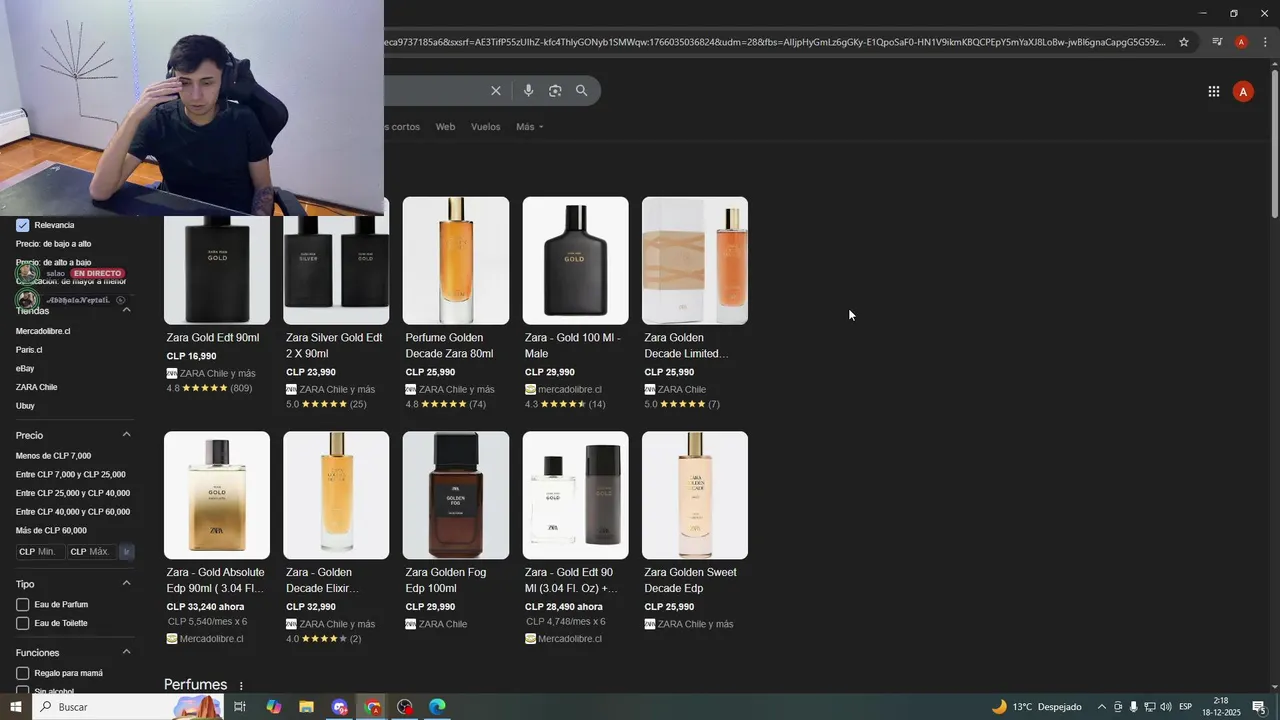
Task: Check the Regalo para mamá filter
Action: click(22, 673)
